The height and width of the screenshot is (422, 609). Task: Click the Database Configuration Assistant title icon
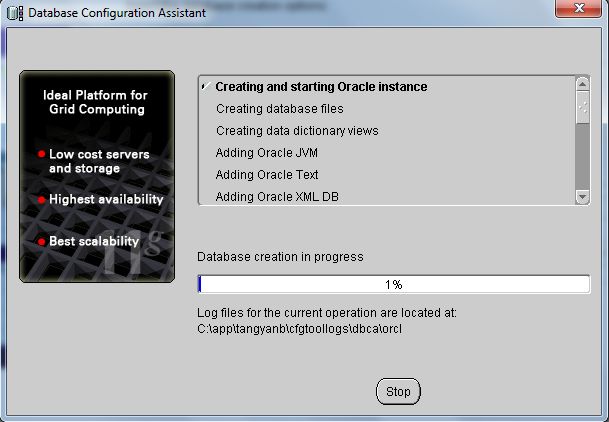[15, 13]
